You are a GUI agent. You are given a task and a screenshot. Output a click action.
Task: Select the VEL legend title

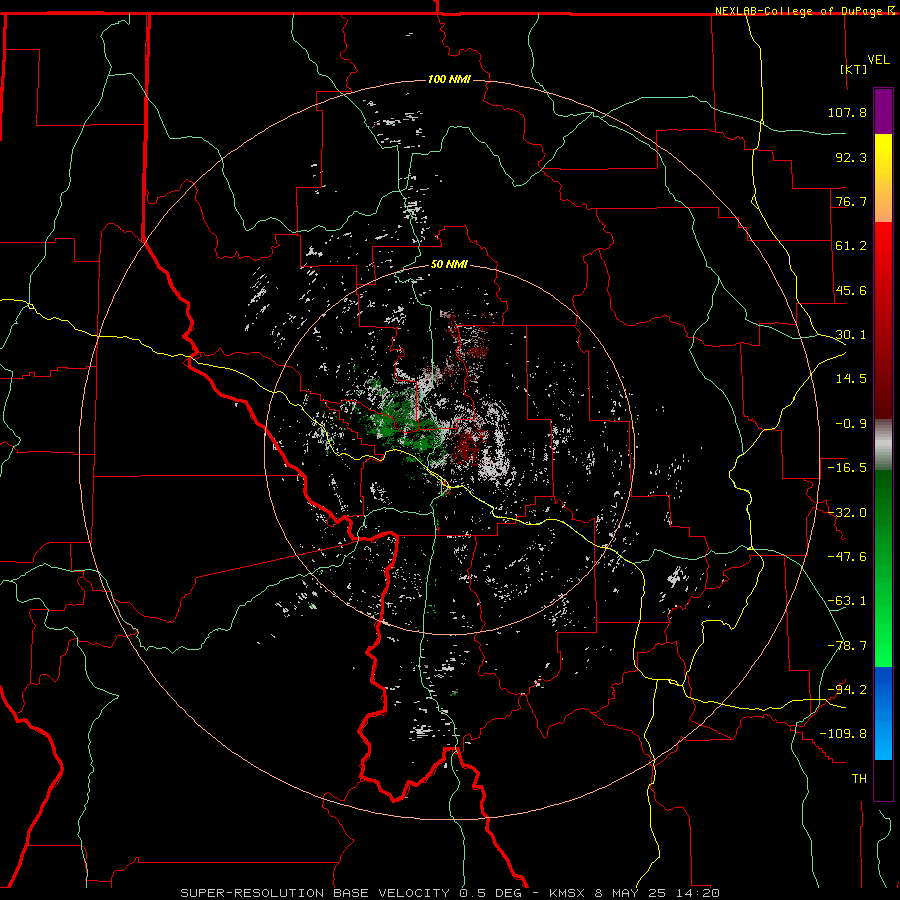click(x=878, y=60)
